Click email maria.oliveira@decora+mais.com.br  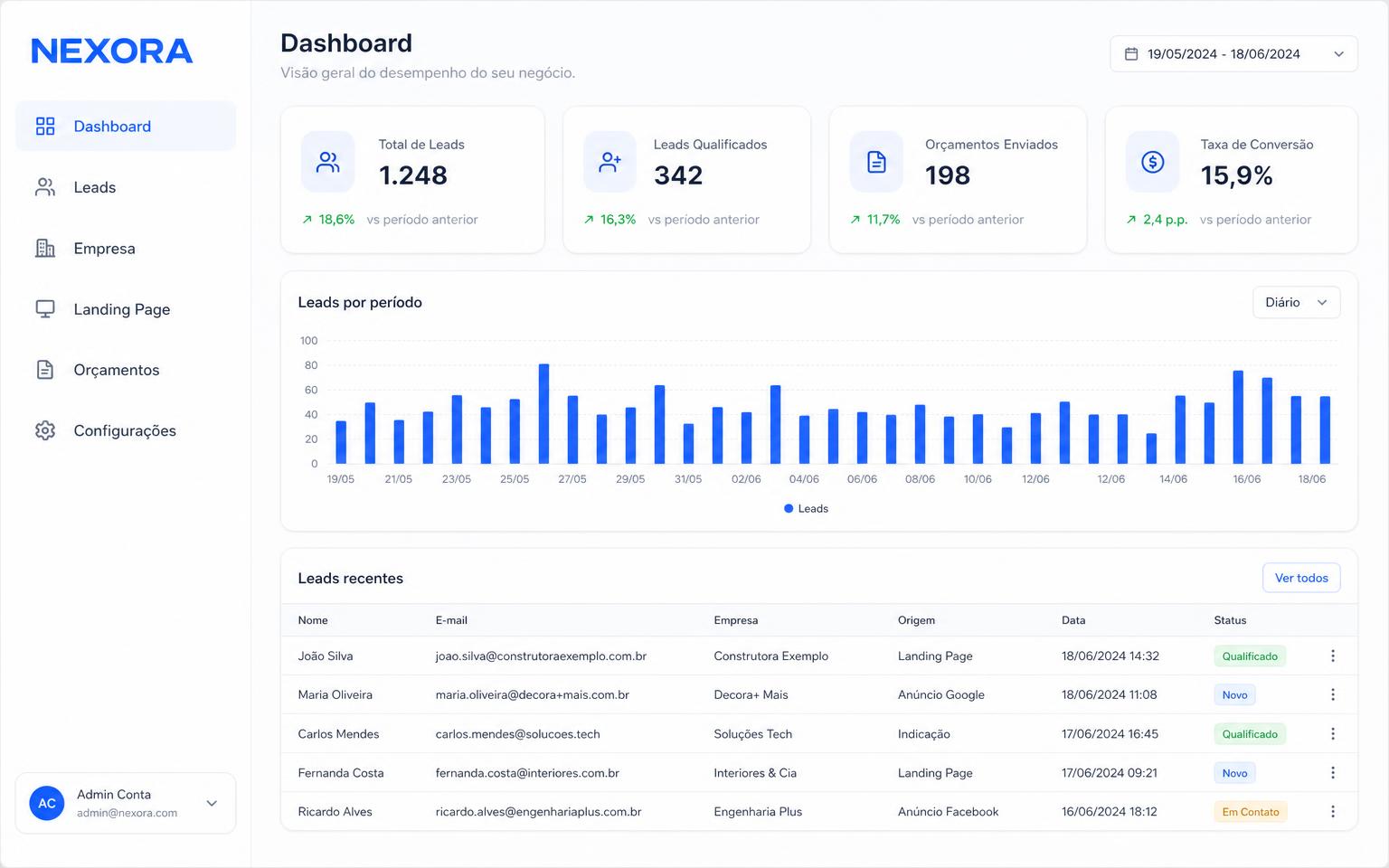(x=532, y=694)
